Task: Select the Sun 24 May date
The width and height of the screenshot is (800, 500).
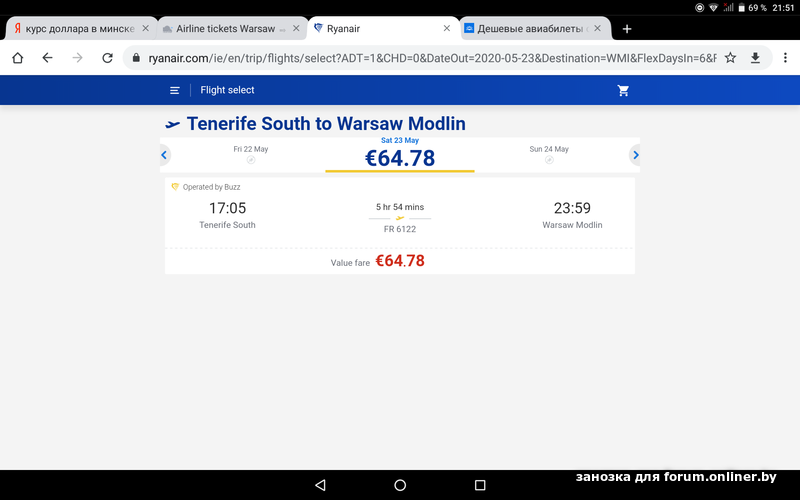Action: point(549,154)
